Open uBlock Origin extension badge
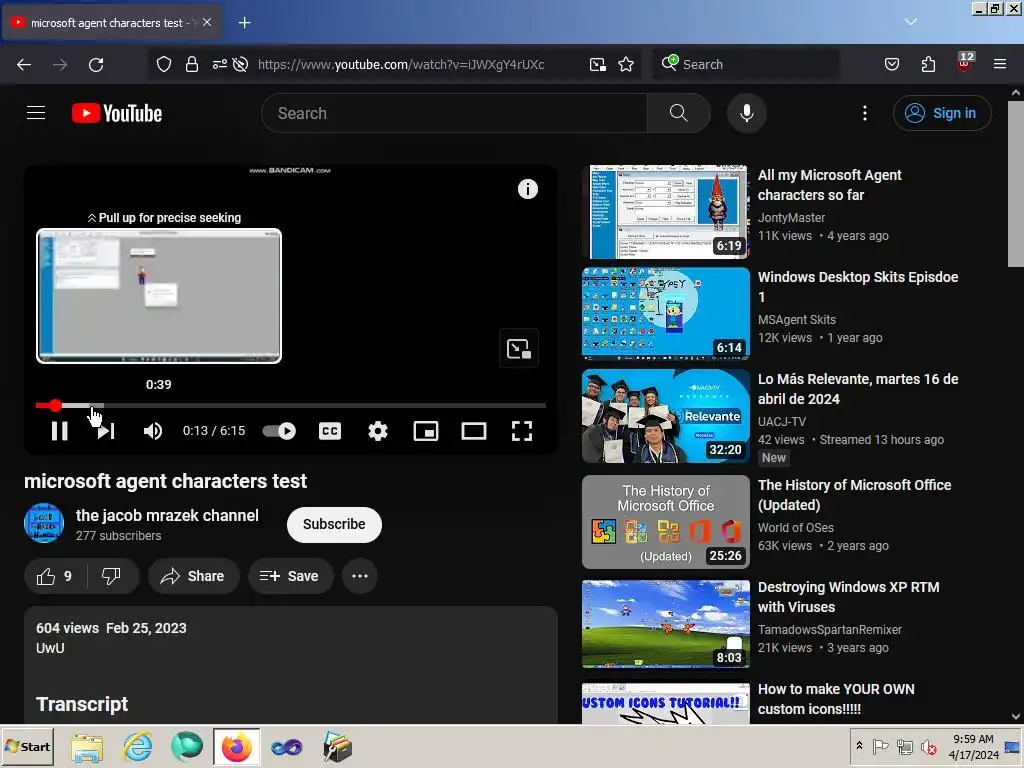Screen dimensions: 1024x768 coord(965,63)
